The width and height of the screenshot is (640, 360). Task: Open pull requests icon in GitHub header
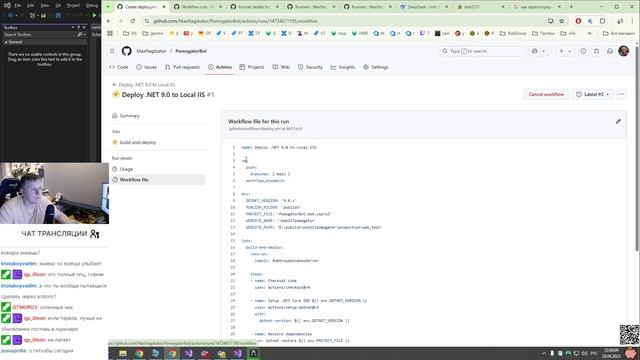click(x=596, y=51)
